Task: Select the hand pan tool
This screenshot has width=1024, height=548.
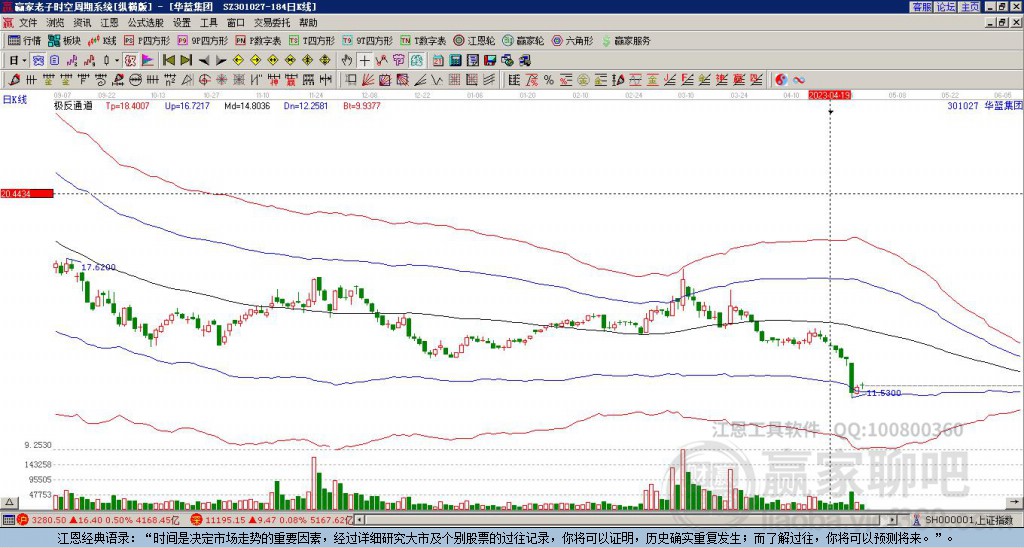Action: coord(347,61)
